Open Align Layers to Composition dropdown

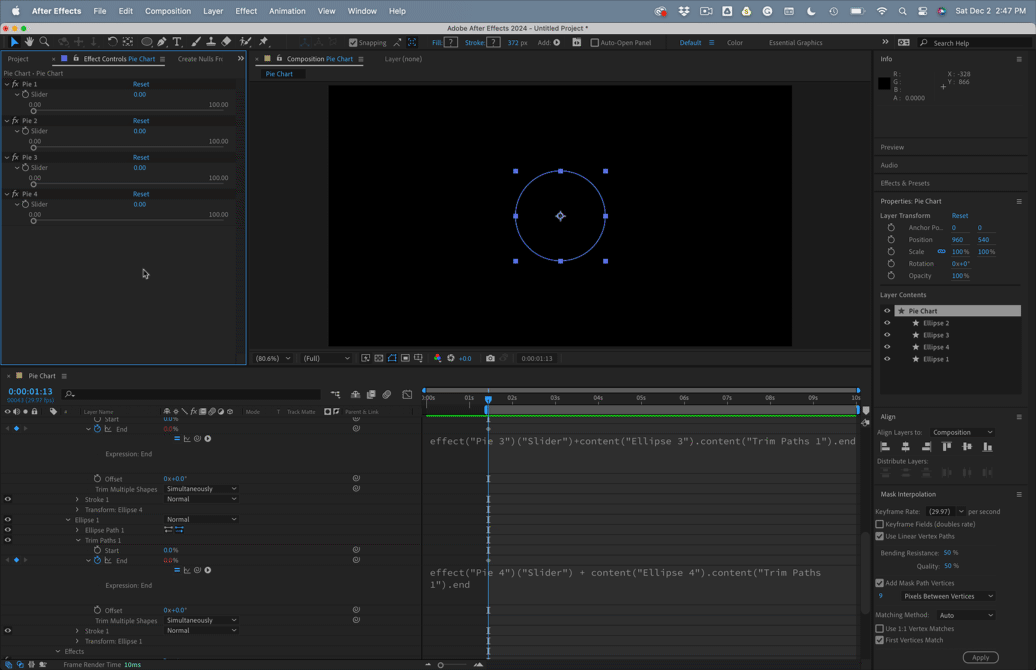coord(963,432)
